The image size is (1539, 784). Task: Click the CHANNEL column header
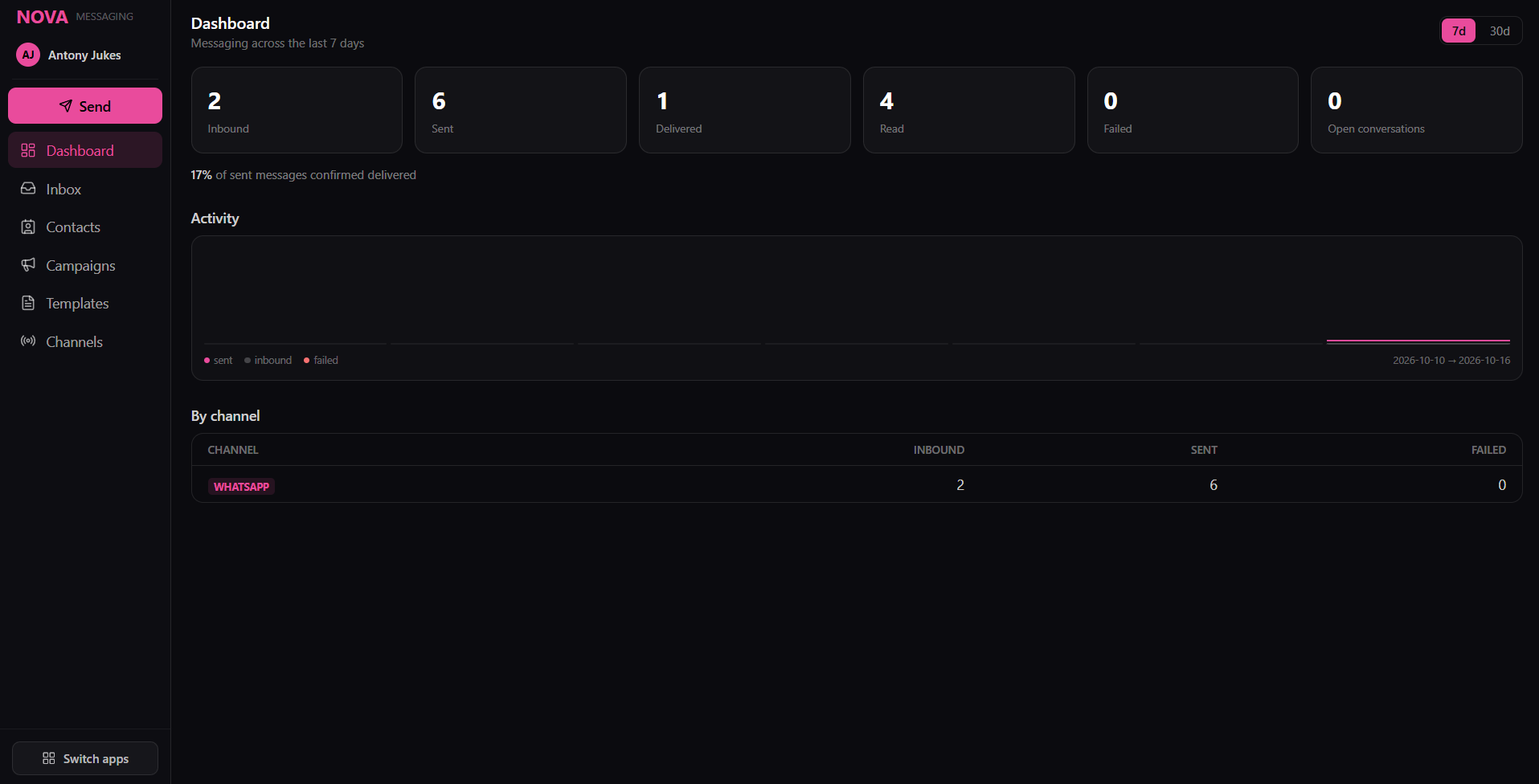tap(233, 450)
